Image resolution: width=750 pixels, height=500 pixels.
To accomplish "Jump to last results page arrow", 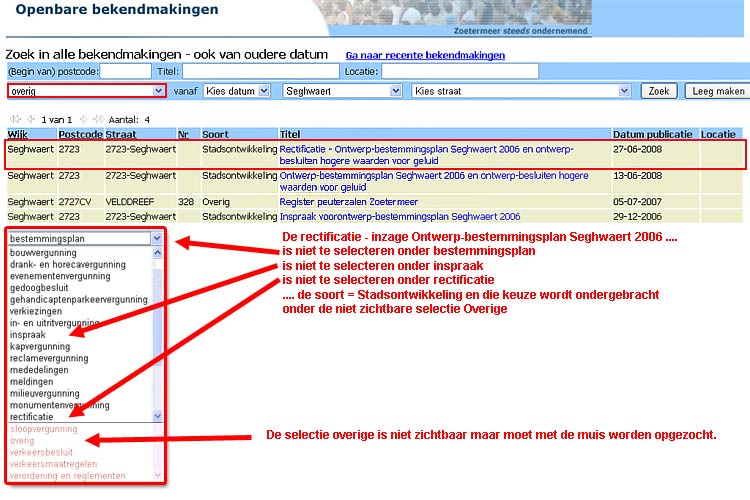I will [98, 119].
